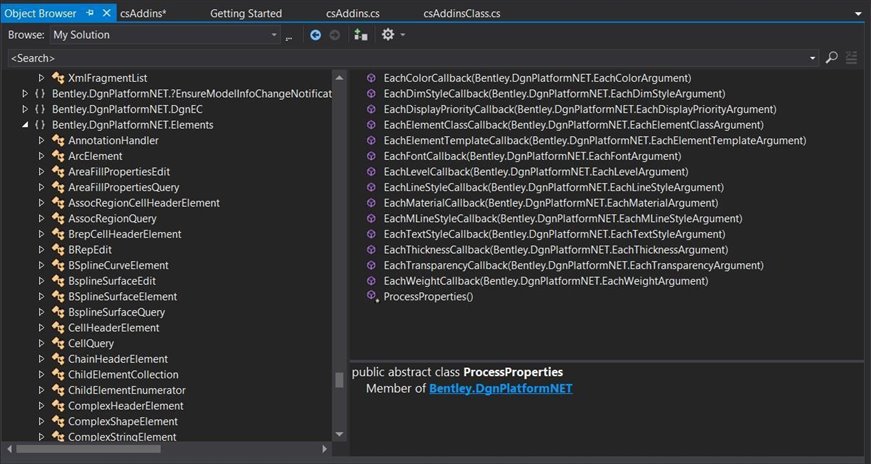The image size is (871, 464).
Task: Select BsplineSurfaceQuery in the tree
Action: click(x=117, y=312)
